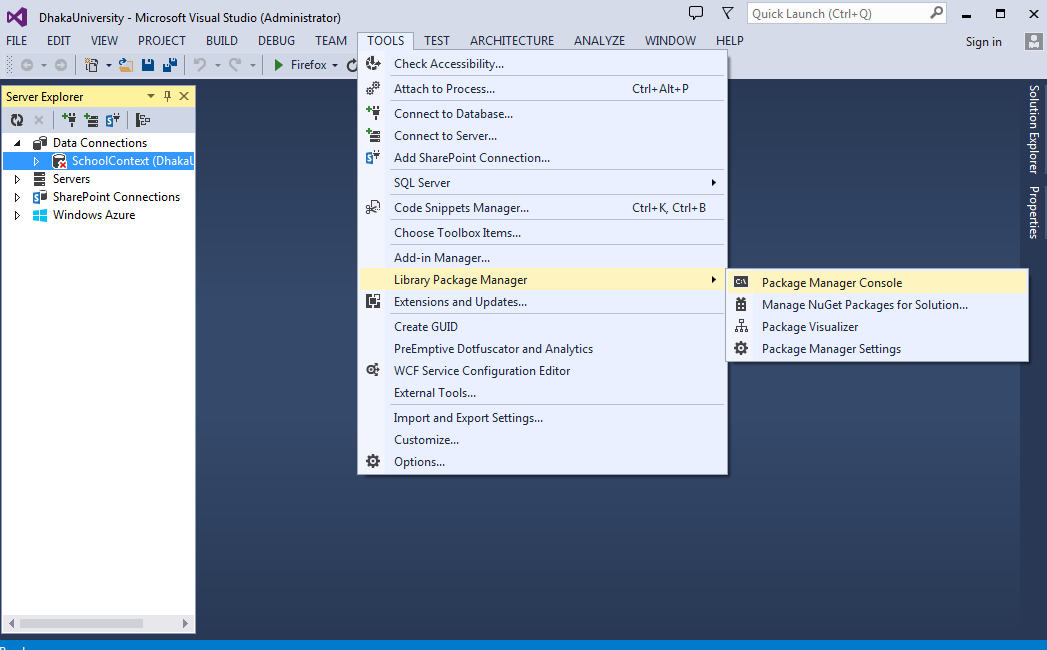Expand the SharePoint Connections node
The image size is (1047, 650).
[x=18, y=197]
